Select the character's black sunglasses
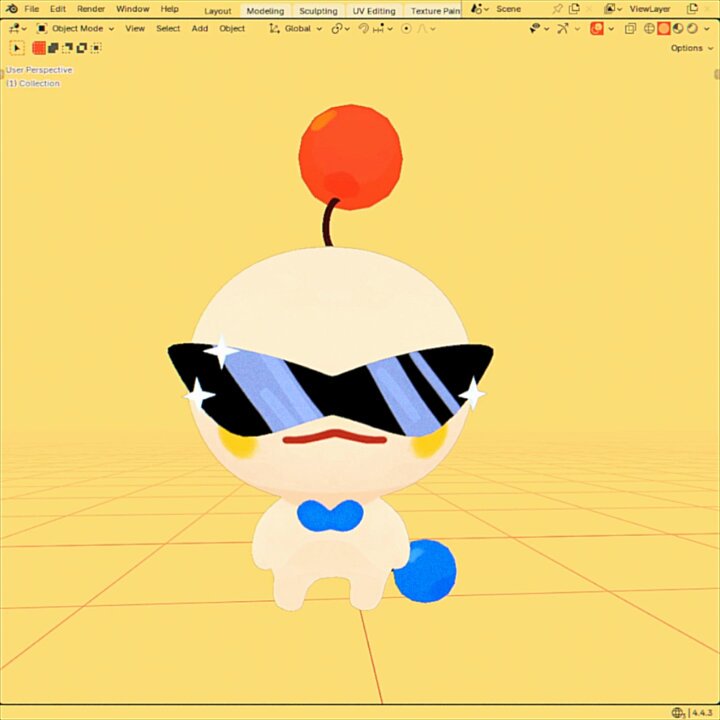This screenshot has height=720, width=720. 331,389
